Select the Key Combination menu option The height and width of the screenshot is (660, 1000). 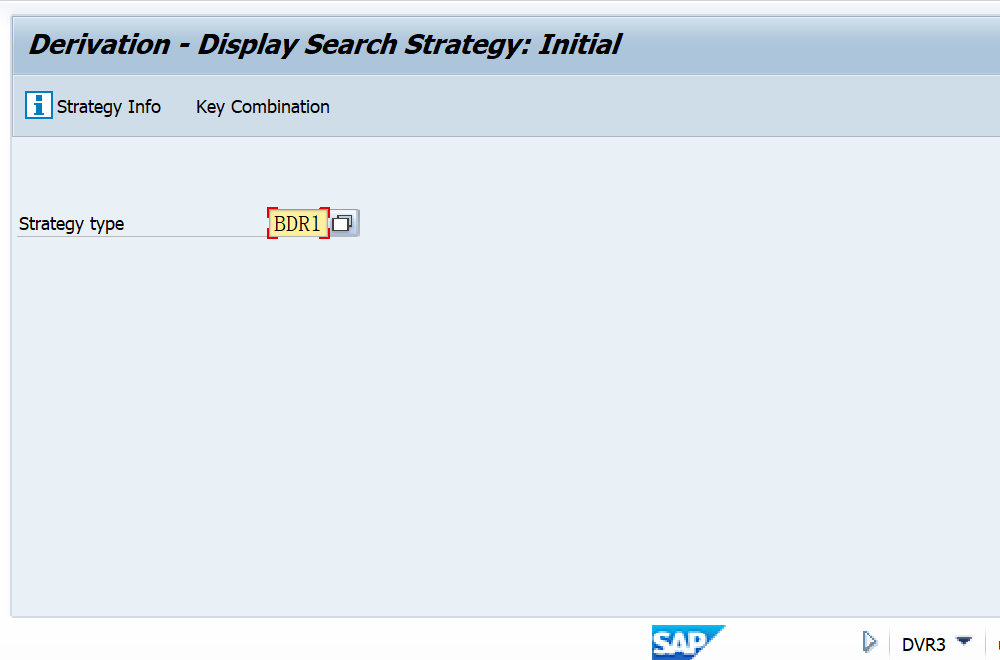point(262,106)
